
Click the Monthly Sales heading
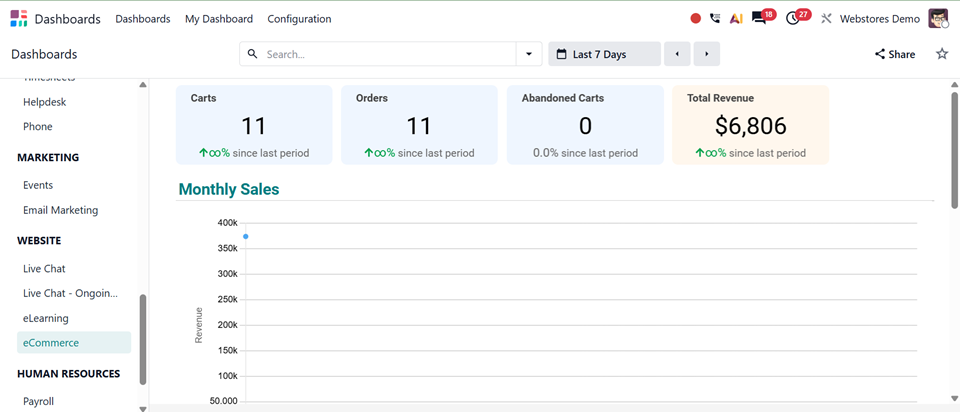229,189
